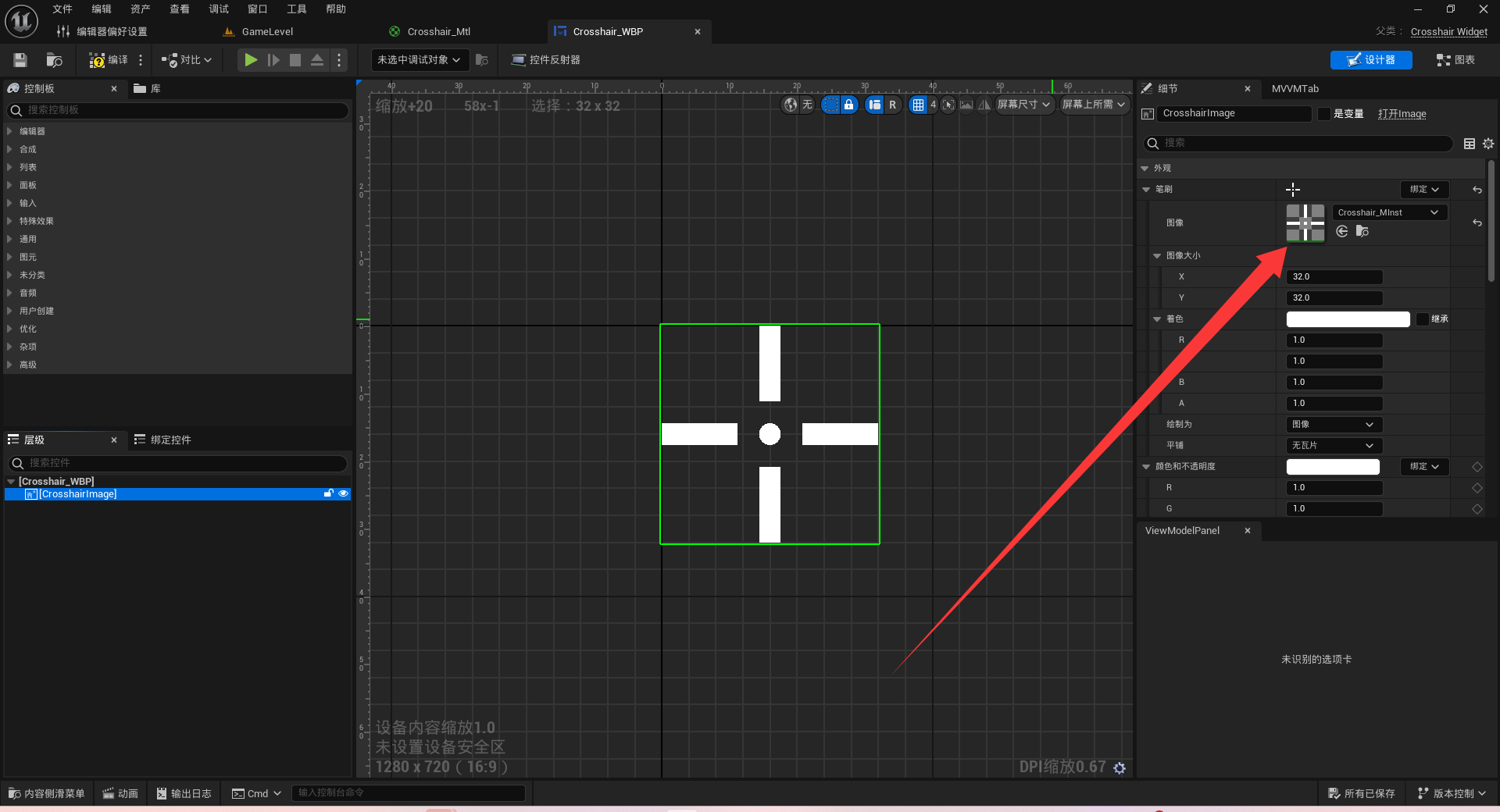Expand the 通用 palette category

9,239
